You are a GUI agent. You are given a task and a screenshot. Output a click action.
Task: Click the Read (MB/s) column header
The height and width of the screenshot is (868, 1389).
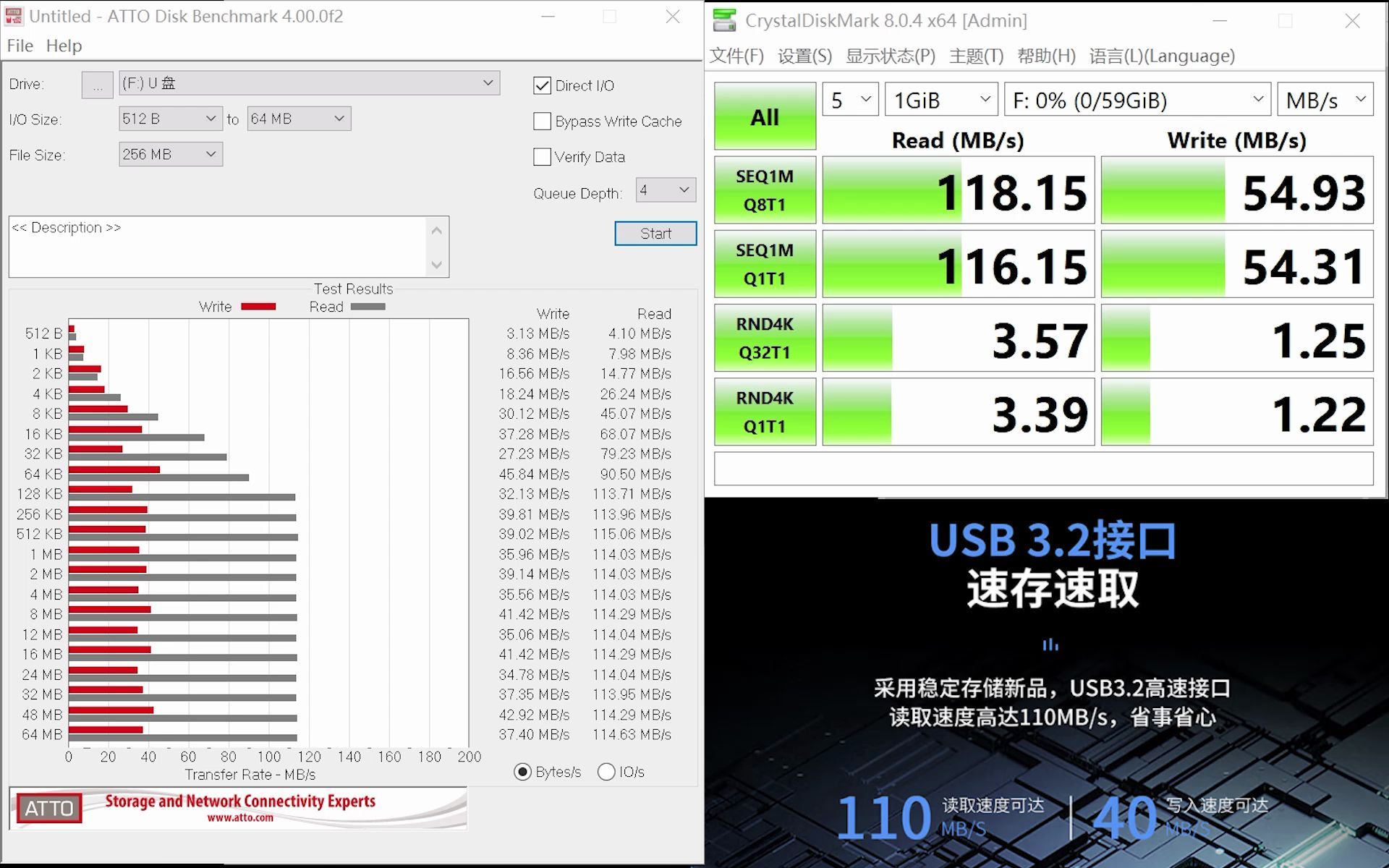pos(958,140)
